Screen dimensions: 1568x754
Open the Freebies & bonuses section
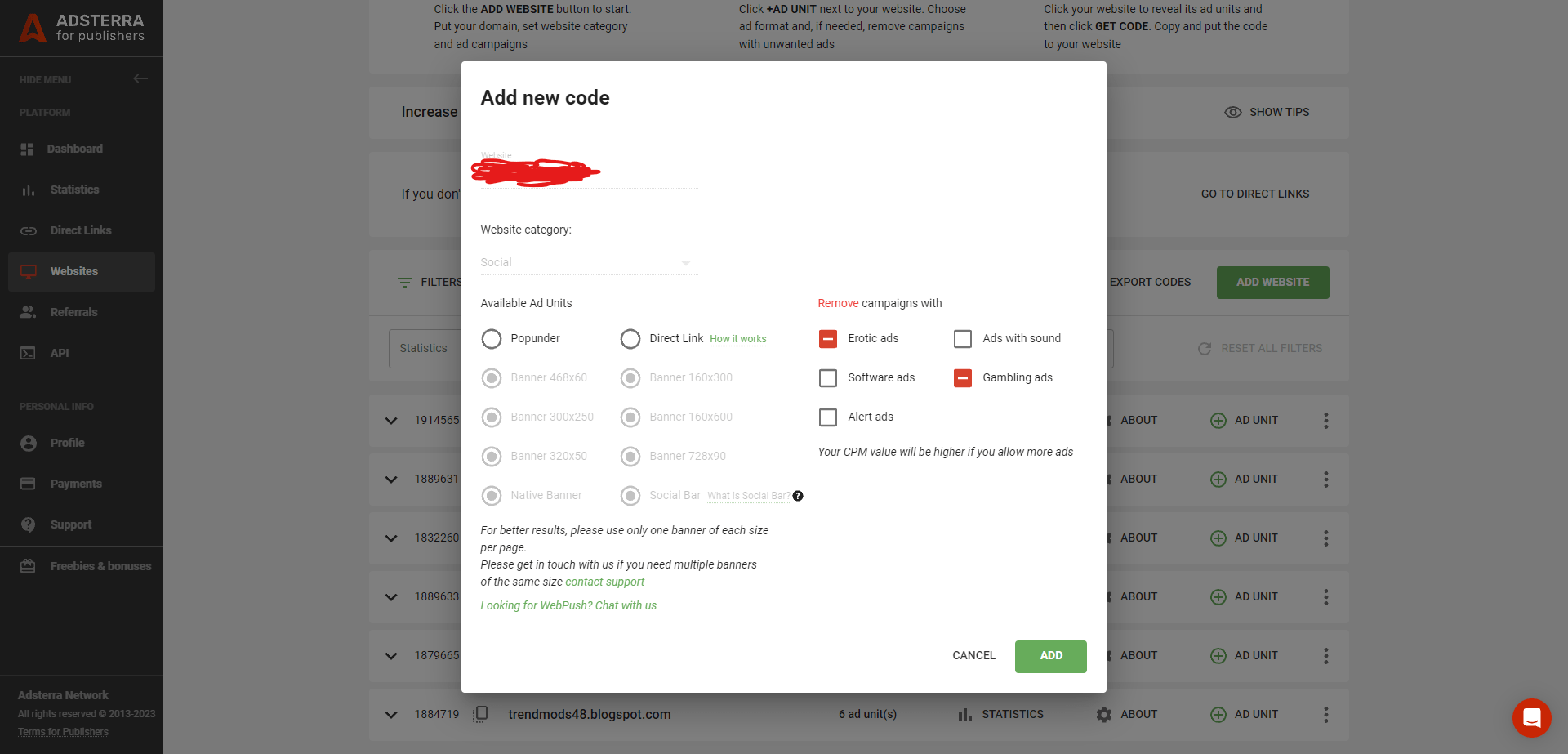pyautogui.click(x=100, y=565)
